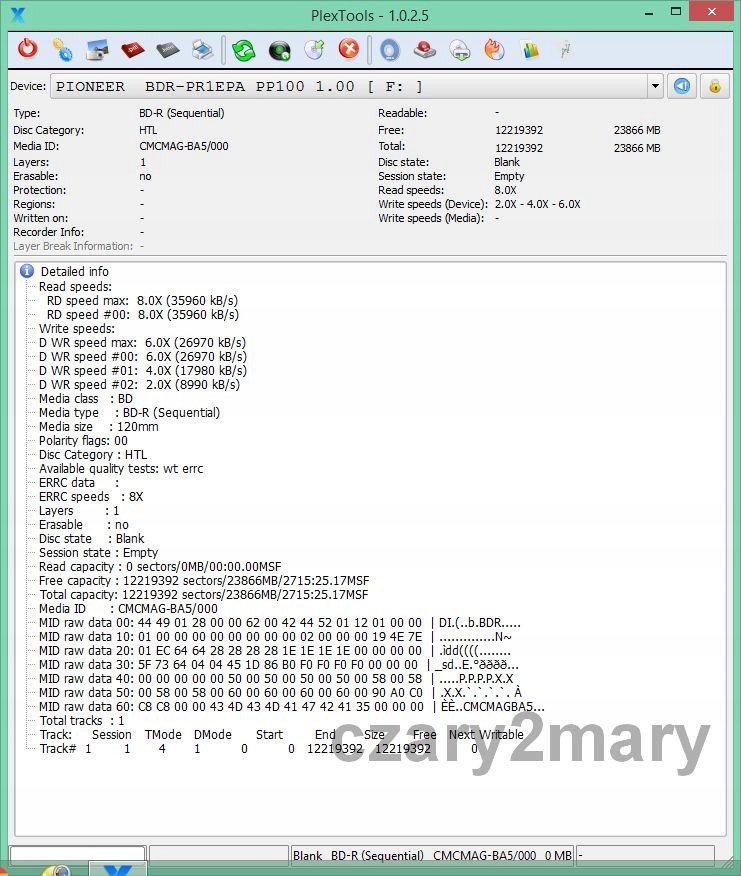This screenshot has height=876, width=741.
Task: Select the PIONEER BDR-PR1EPA device field
Action: pyautogui.click(x=350, y=86)
